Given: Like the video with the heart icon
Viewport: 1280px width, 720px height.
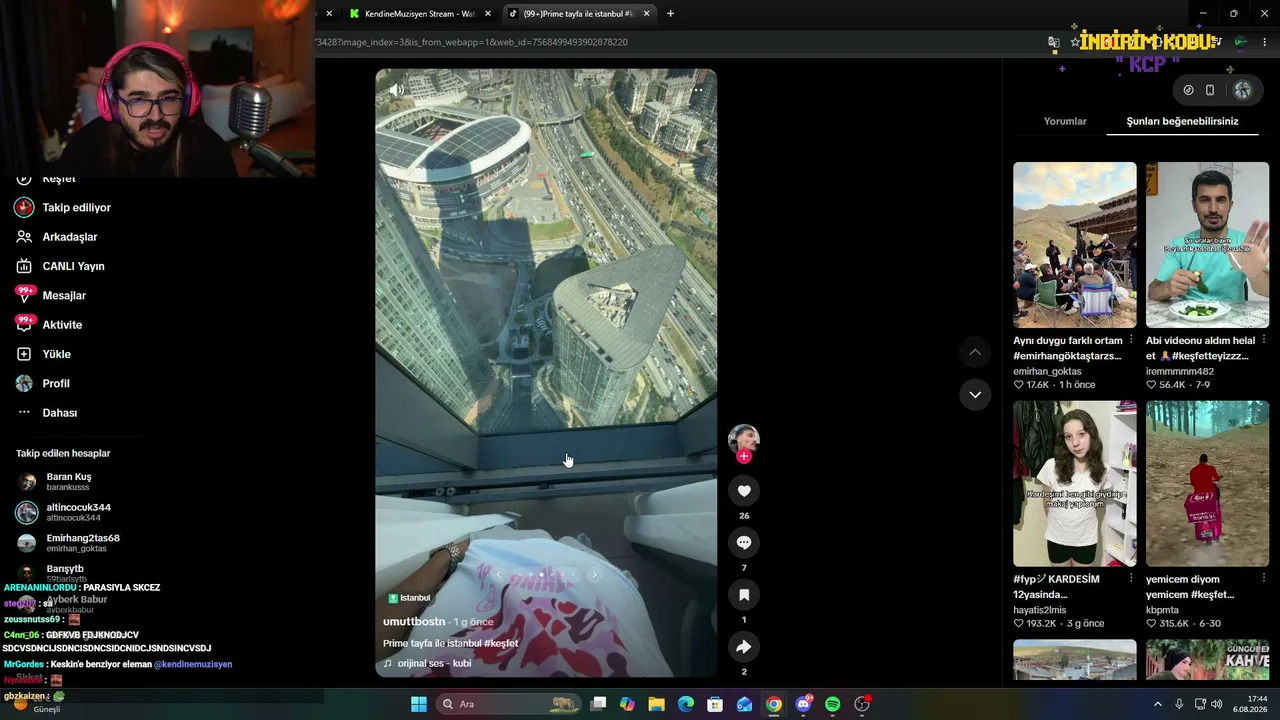Looking at the screenshot, I should click(744, 491).
